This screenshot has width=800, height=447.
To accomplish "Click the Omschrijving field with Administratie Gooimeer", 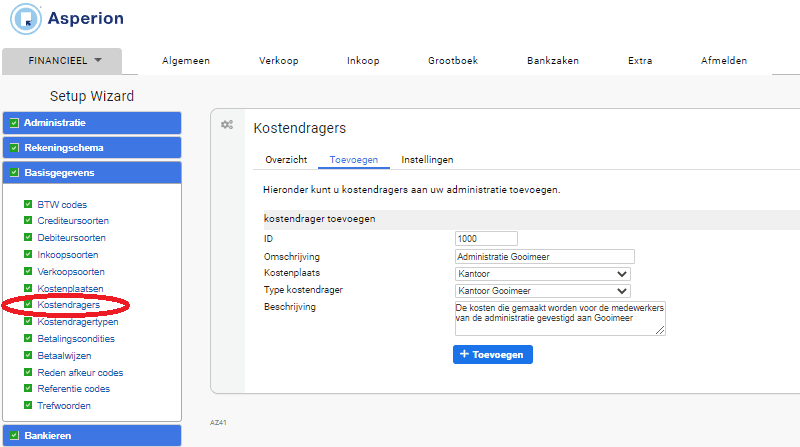I will (544, 257).
